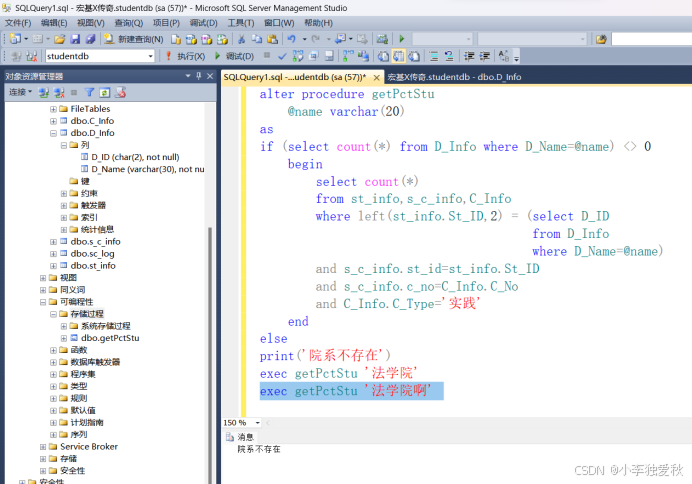The width and height of the screenshot is (692, 484).
Task: Click the Uncomment selected lines icon
Action: coord(449,56)
